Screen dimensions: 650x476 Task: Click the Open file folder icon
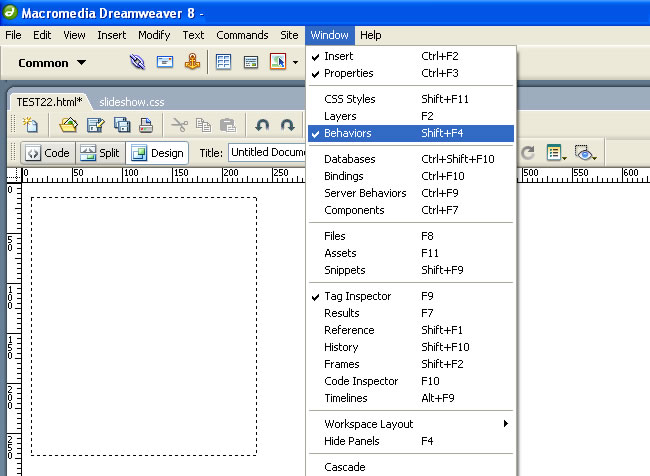tap(68, 125)
